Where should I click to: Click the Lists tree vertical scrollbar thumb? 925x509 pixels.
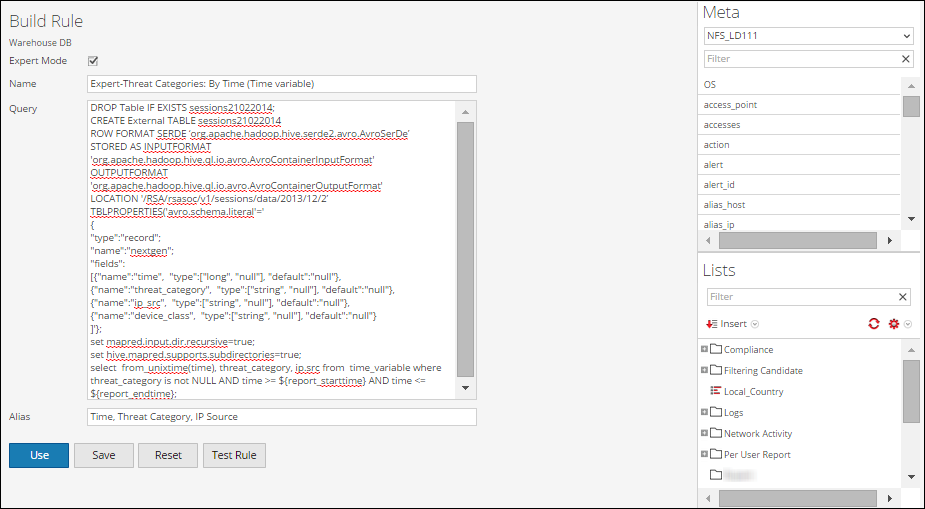(x=911, y=392)
